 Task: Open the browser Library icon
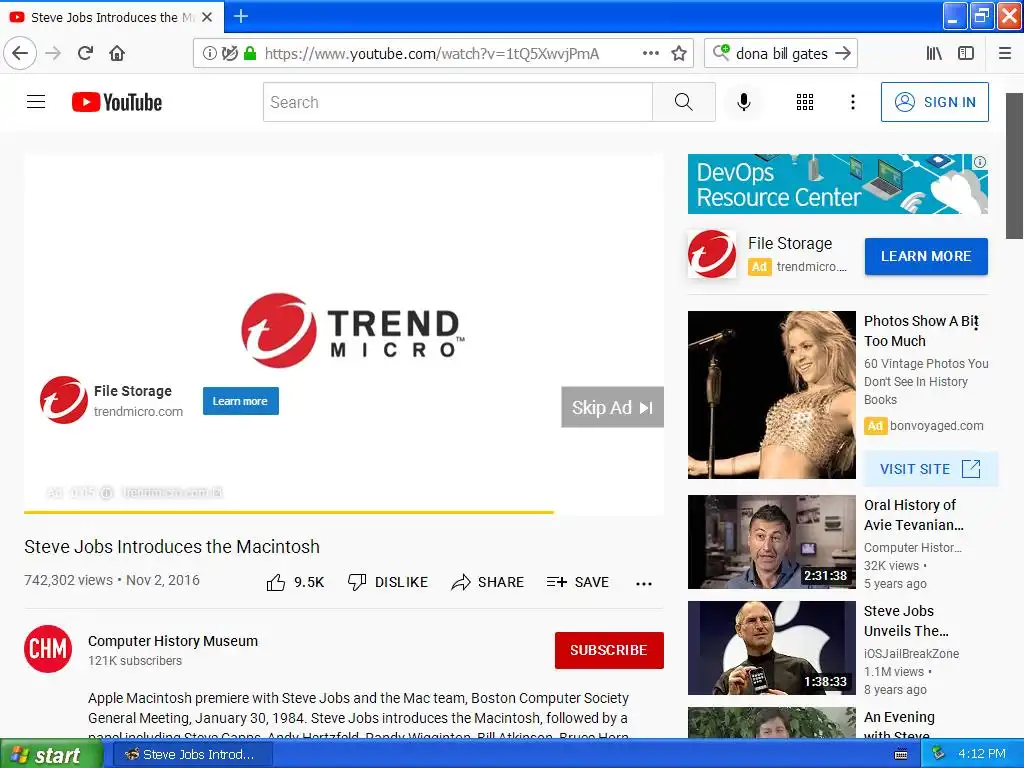934,53
